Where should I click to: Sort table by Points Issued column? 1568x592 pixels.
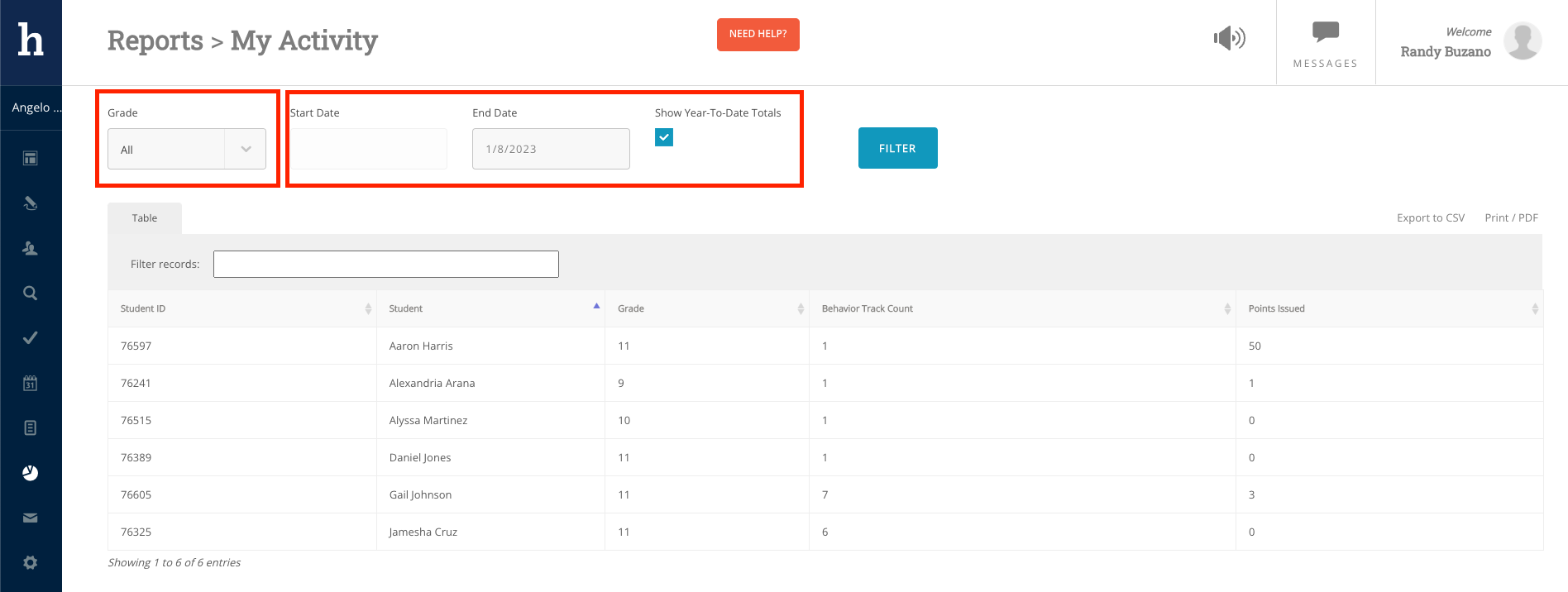(1389, 308)
